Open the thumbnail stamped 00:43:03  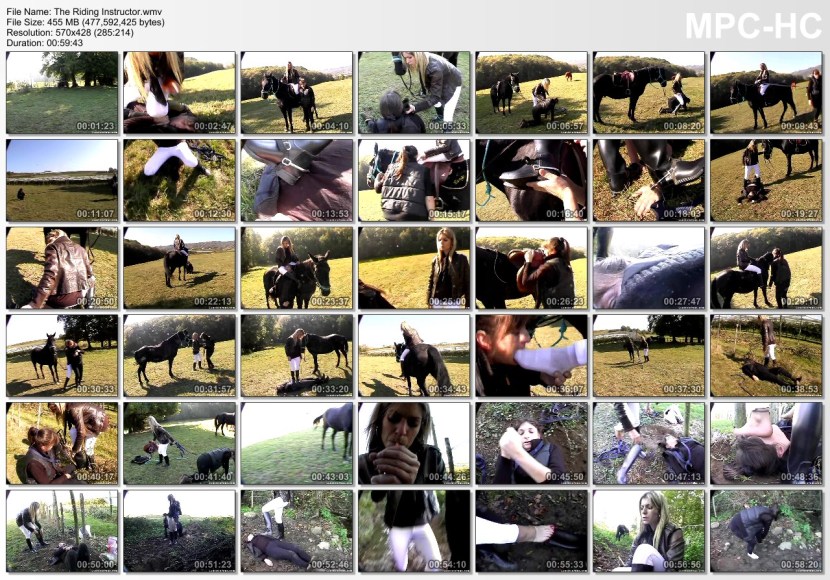[296, 443]
